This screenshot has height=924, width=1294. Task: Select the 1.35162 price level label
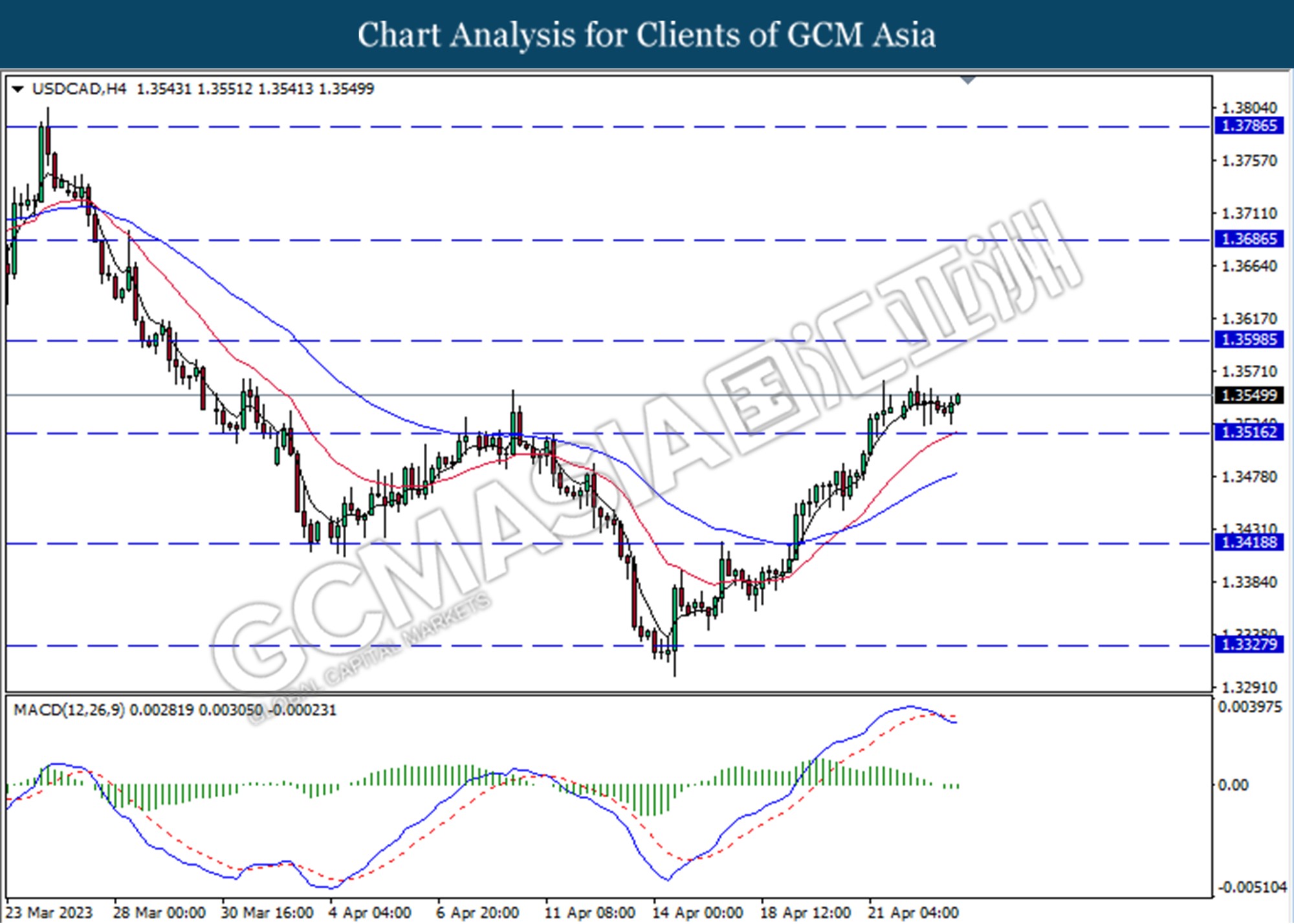point(1249,432)
